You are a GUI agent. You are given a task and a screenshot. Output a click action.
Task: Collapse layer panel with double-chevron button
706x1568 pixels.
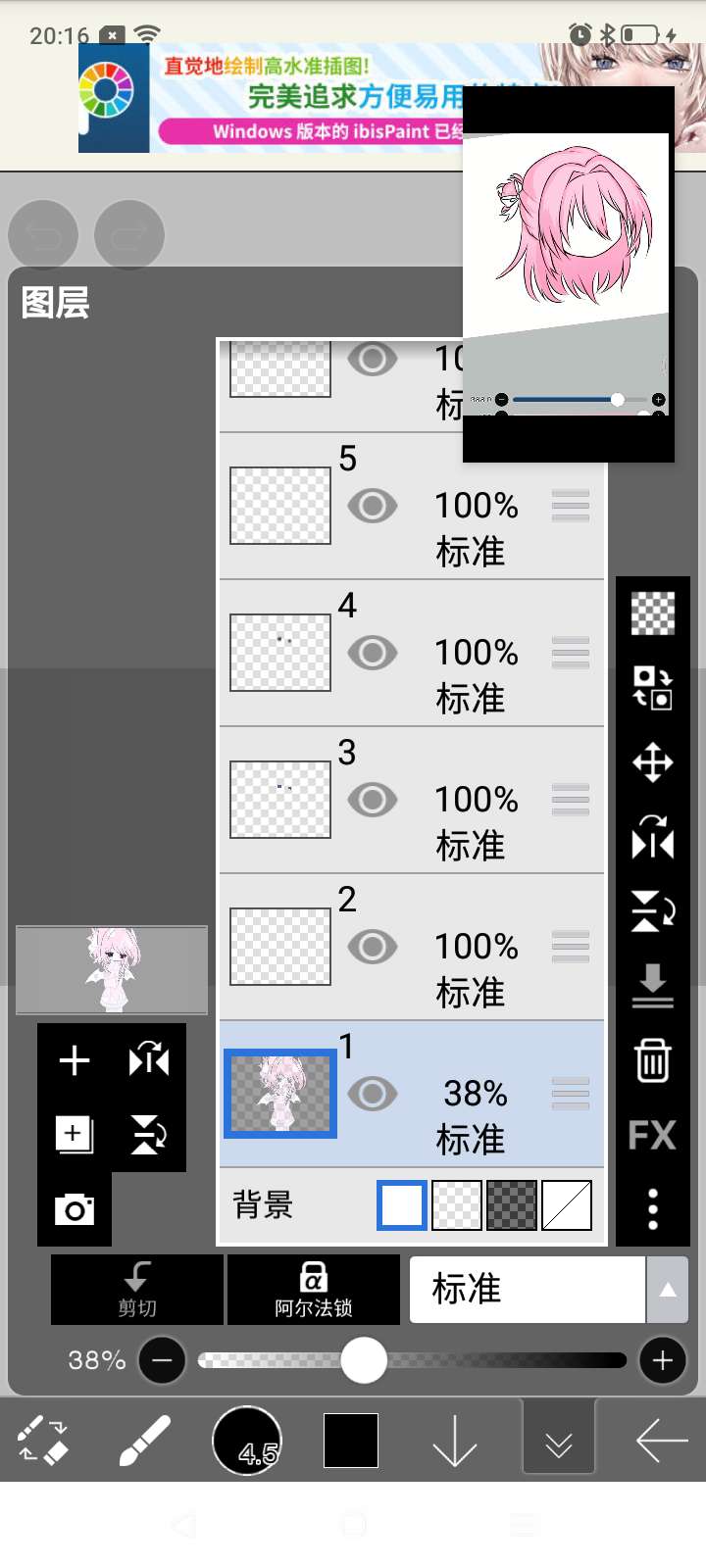[559, 1441]
